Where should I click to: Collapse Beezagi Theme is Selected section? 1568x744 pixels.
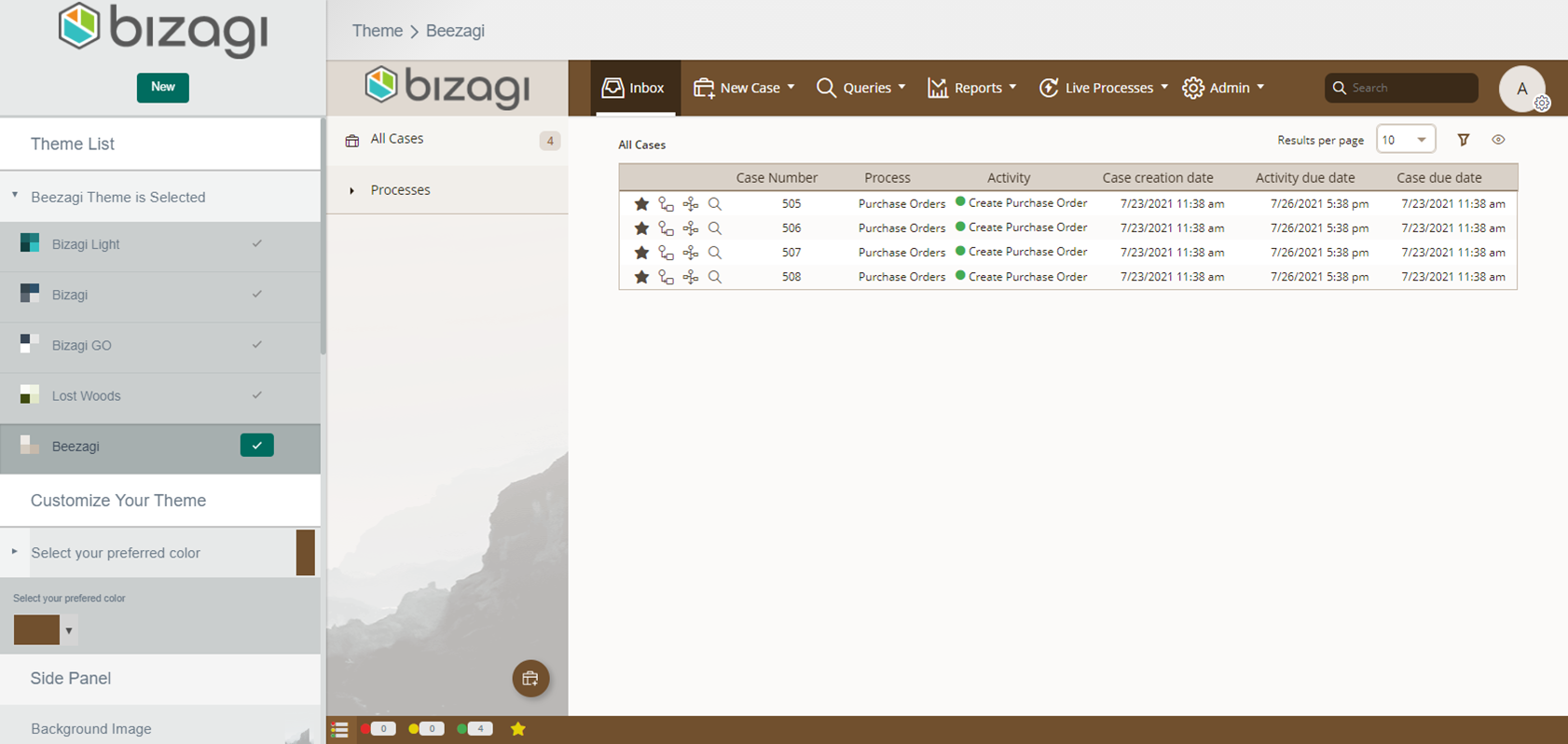pos(15,196)
